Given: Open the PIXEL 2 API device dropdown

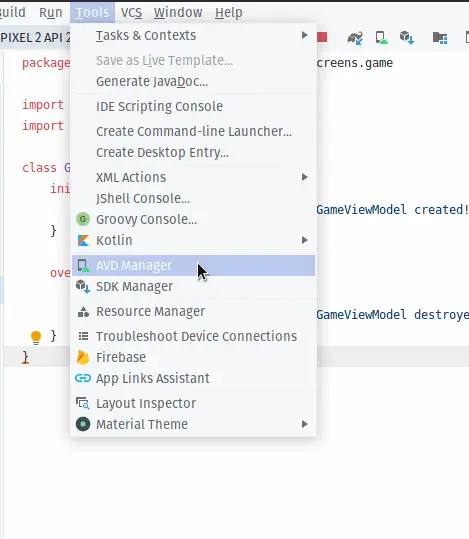Looking at the screenshot, I should (x=35, y=37).
